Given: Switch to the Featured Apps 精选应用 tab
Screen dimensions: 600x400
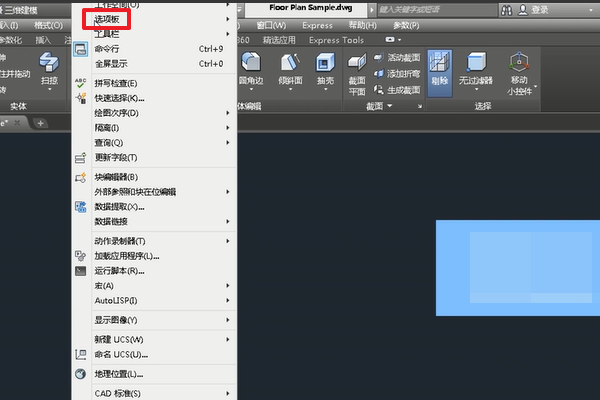Looking at the screenshot, I should [279, 40].
